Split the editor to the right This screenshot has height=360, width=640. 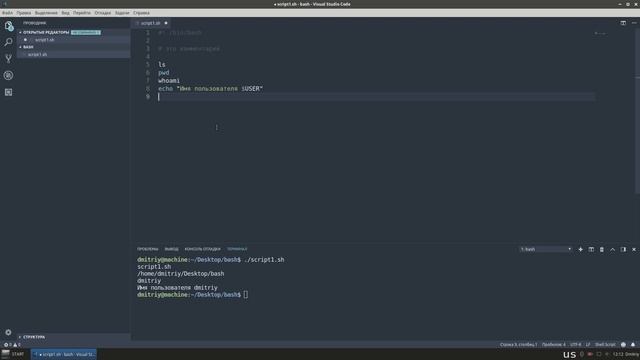click(x=623, y=23)
